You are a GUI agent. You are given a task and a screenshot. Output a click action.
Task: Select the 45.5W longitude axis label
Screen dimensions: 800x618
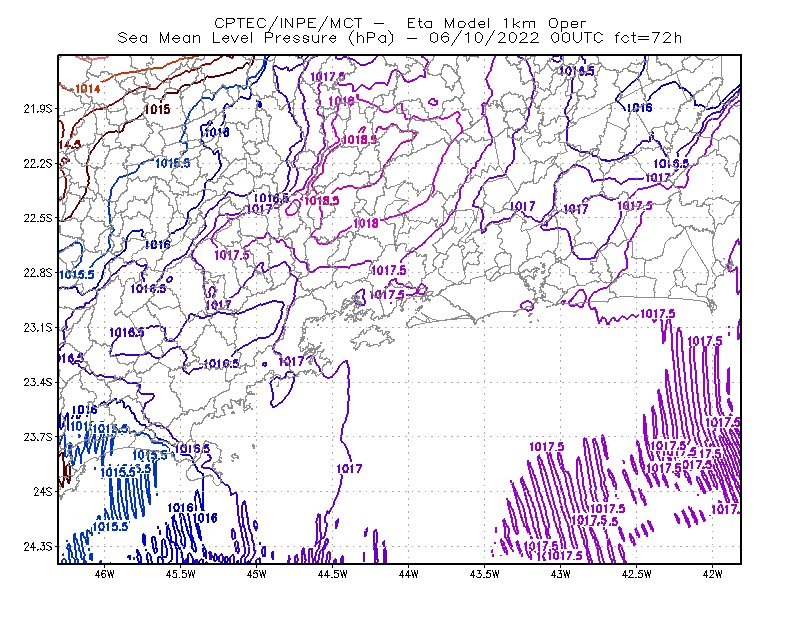coord(181,574)
